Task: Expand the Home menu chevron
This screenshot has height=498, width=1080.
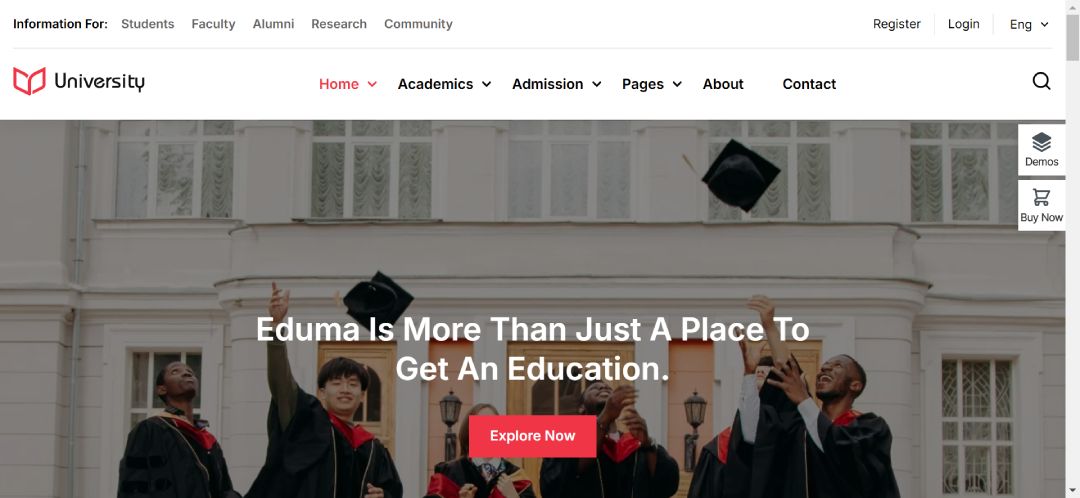Action: click(x=372, y=84)
